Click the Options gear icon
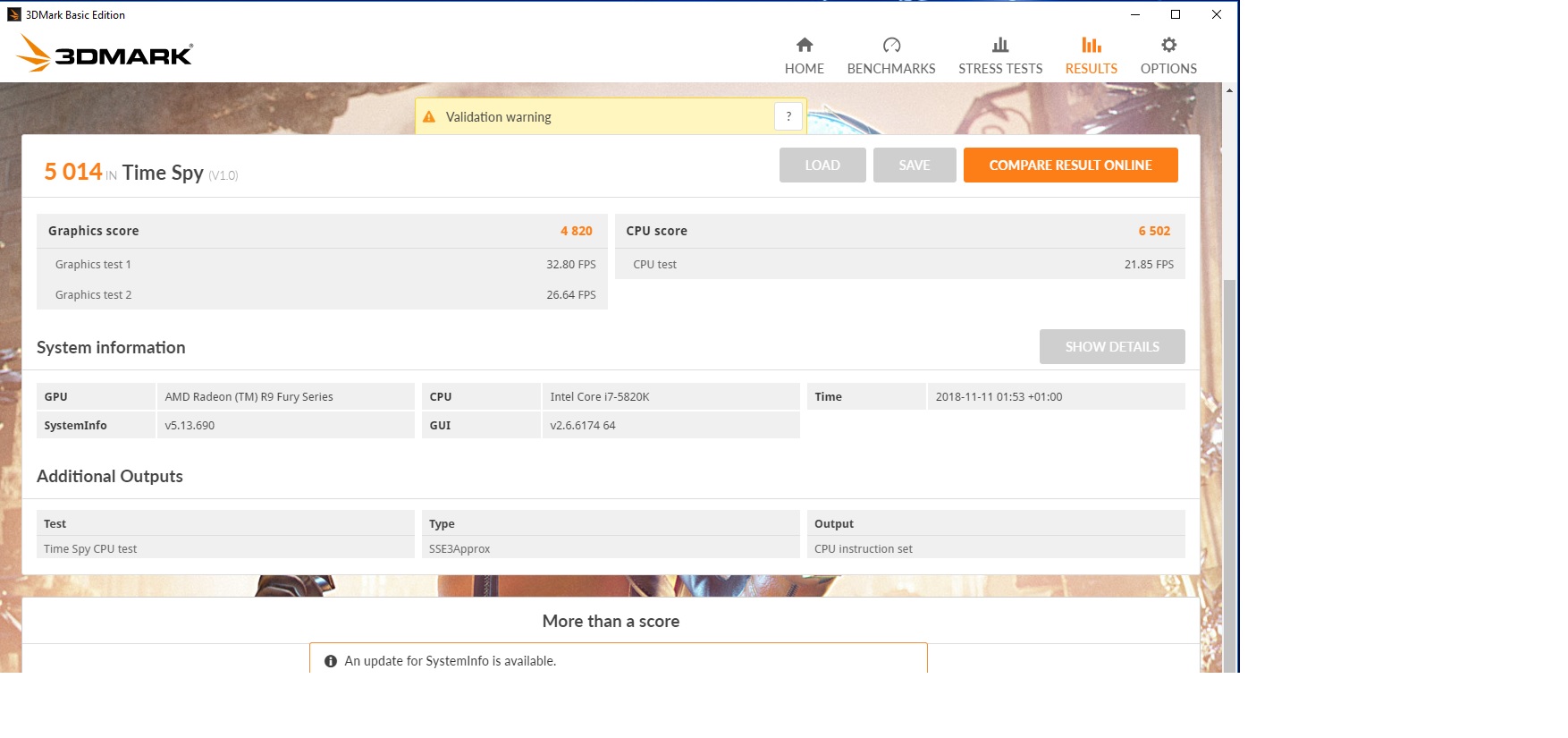Image resolution: width=1568 pixels, height=738 pixels. 1168,45
